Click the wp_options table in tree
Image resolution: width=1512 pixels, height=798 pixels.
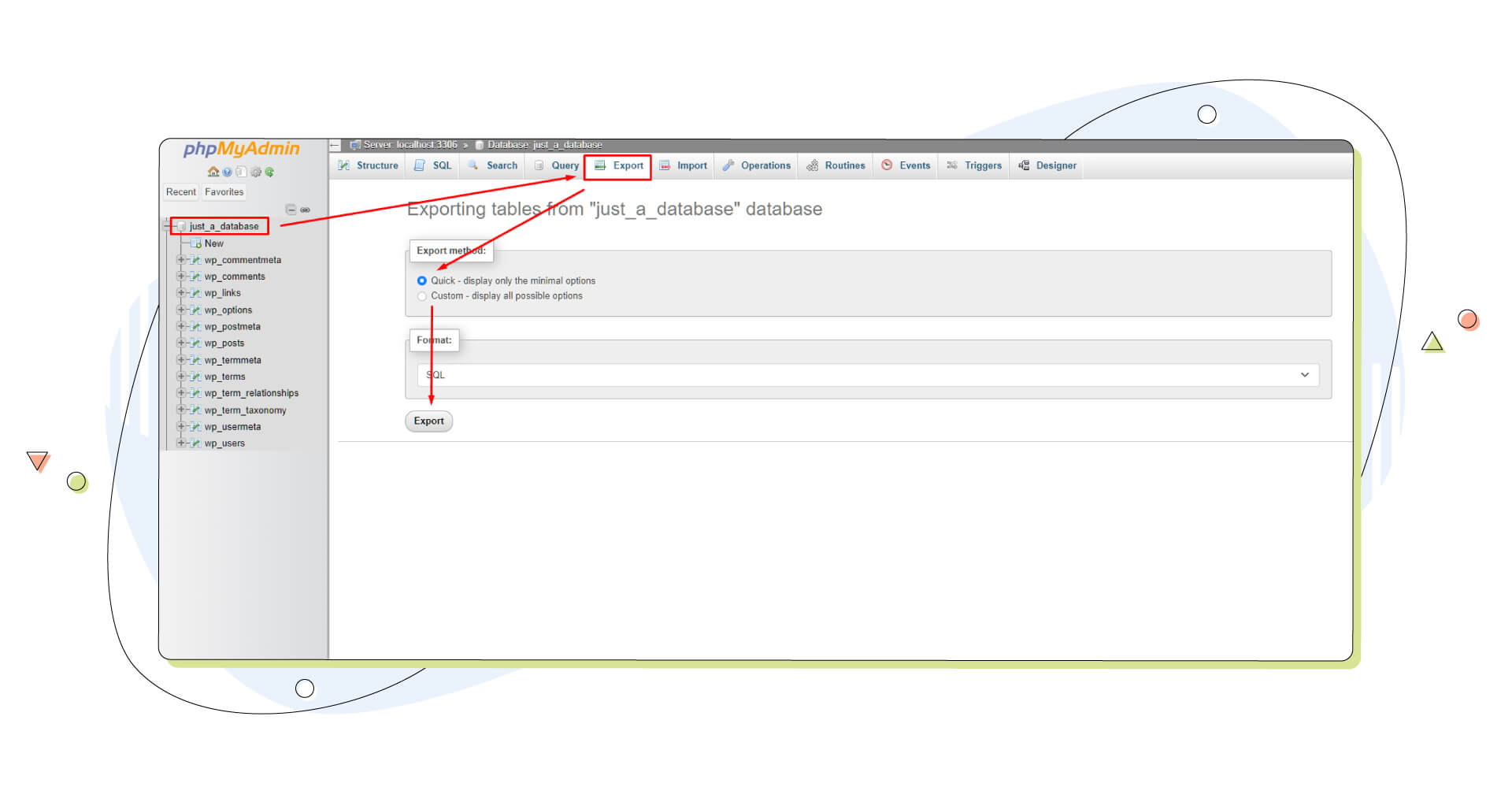tap(228, 310)
